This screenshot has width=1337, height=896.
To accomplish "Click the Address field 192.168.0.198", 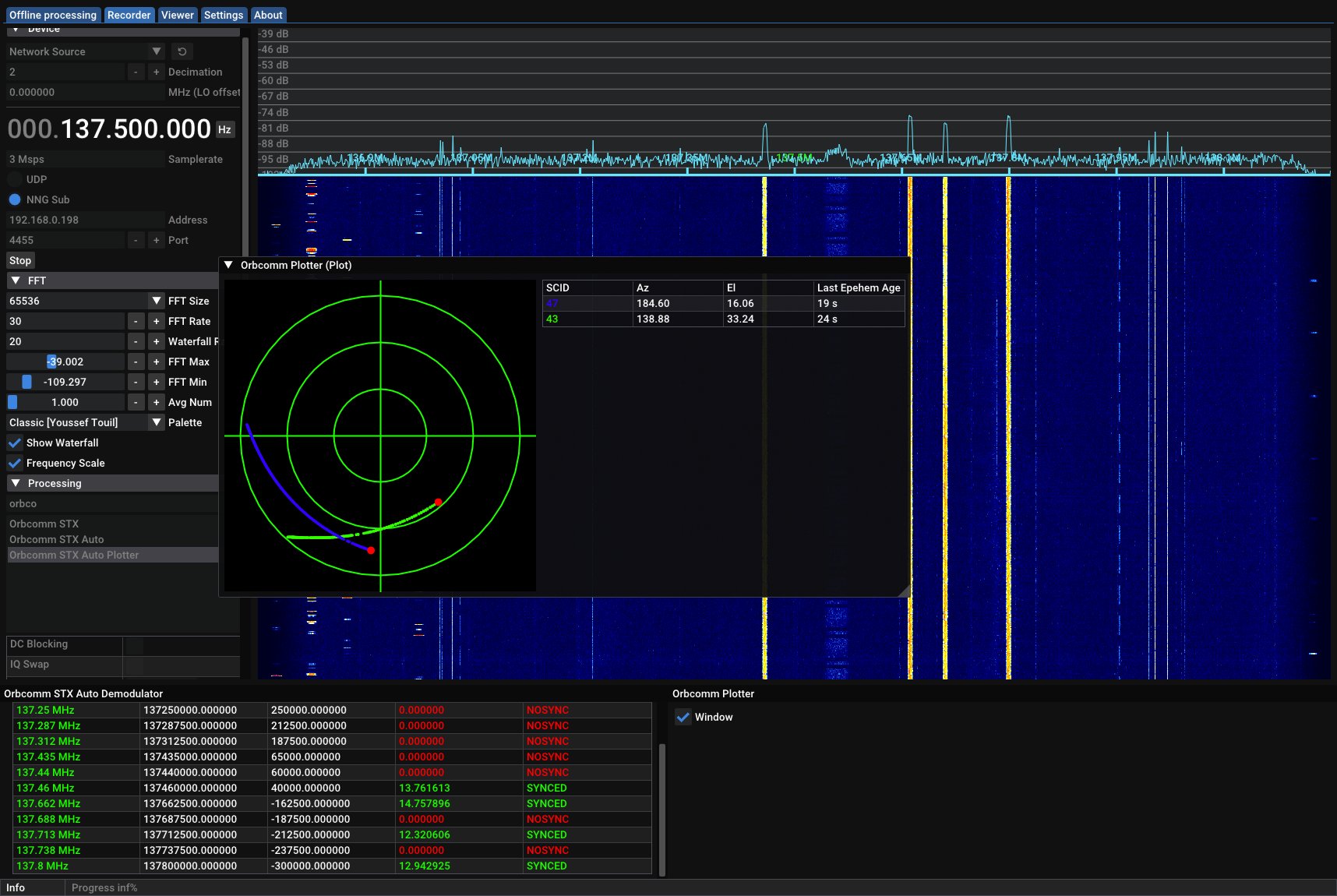I will [x=86, y=220].
